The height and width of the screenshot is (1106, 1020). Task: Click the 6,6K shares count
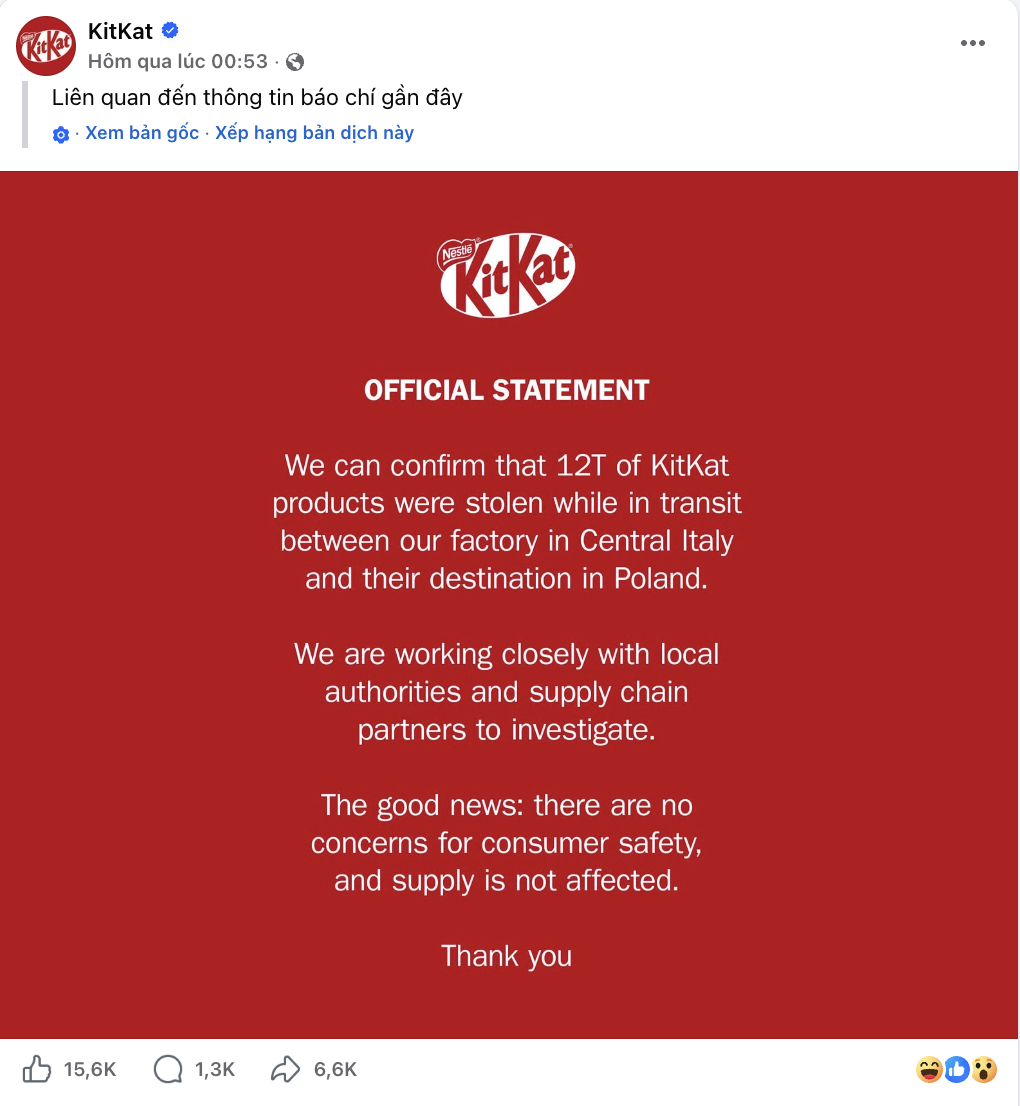tap(335, 1070)
